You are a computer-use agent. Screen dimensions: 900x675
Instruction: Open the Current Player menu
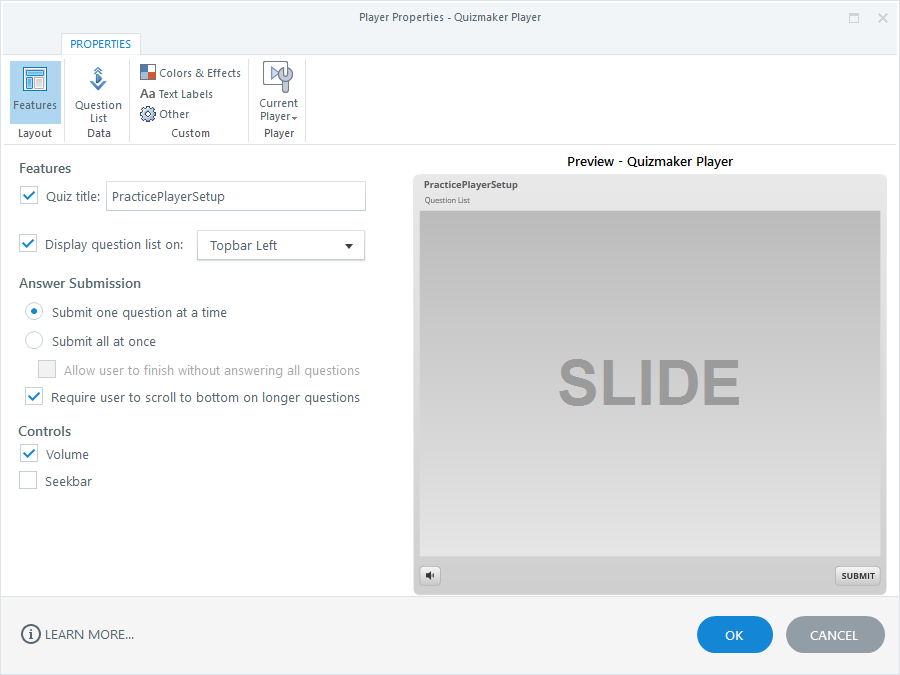point(278,92)
